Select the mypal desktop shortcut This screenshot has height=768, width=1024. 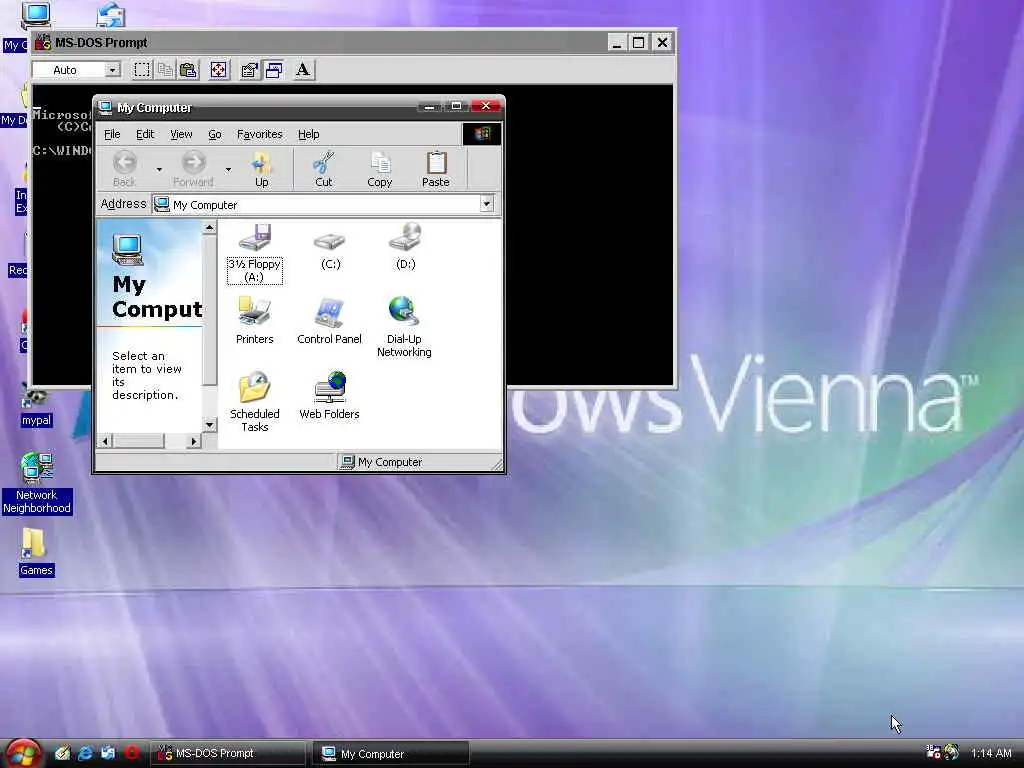click(36, 405)
